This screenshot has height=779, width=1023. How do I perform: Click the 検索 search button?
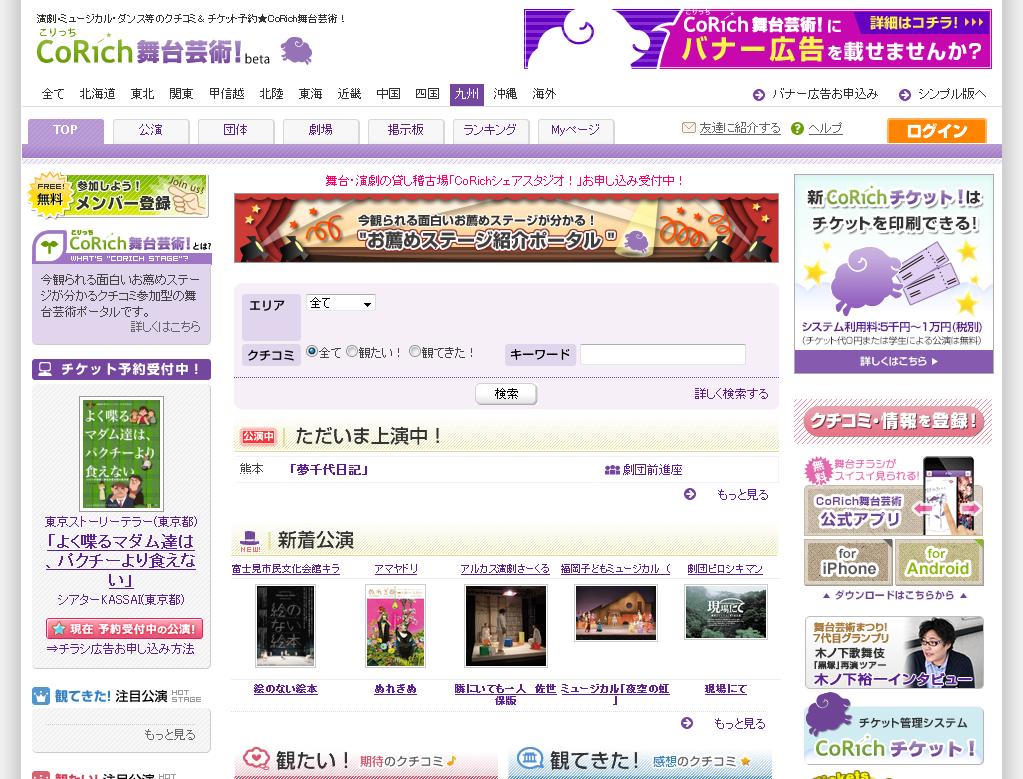coord(506,394)
